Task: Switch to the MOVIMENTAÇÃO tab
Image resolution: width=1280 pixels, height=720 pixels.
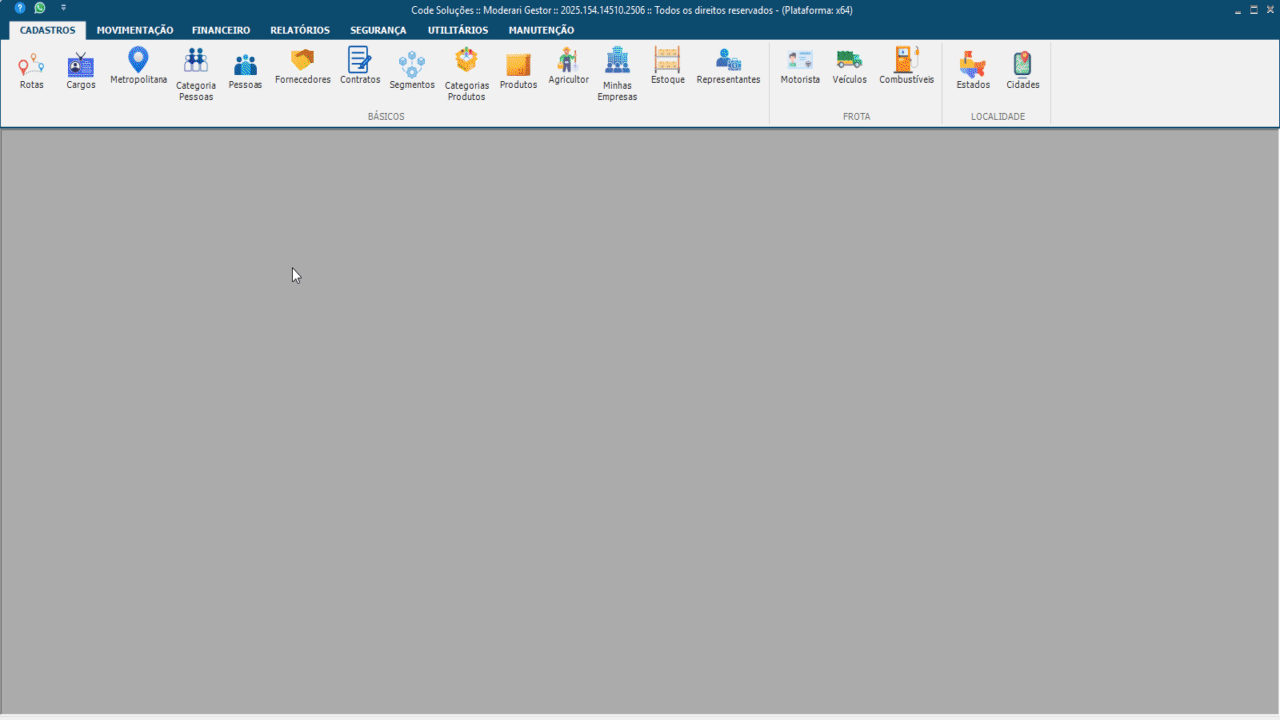Action: coord(135,30)
